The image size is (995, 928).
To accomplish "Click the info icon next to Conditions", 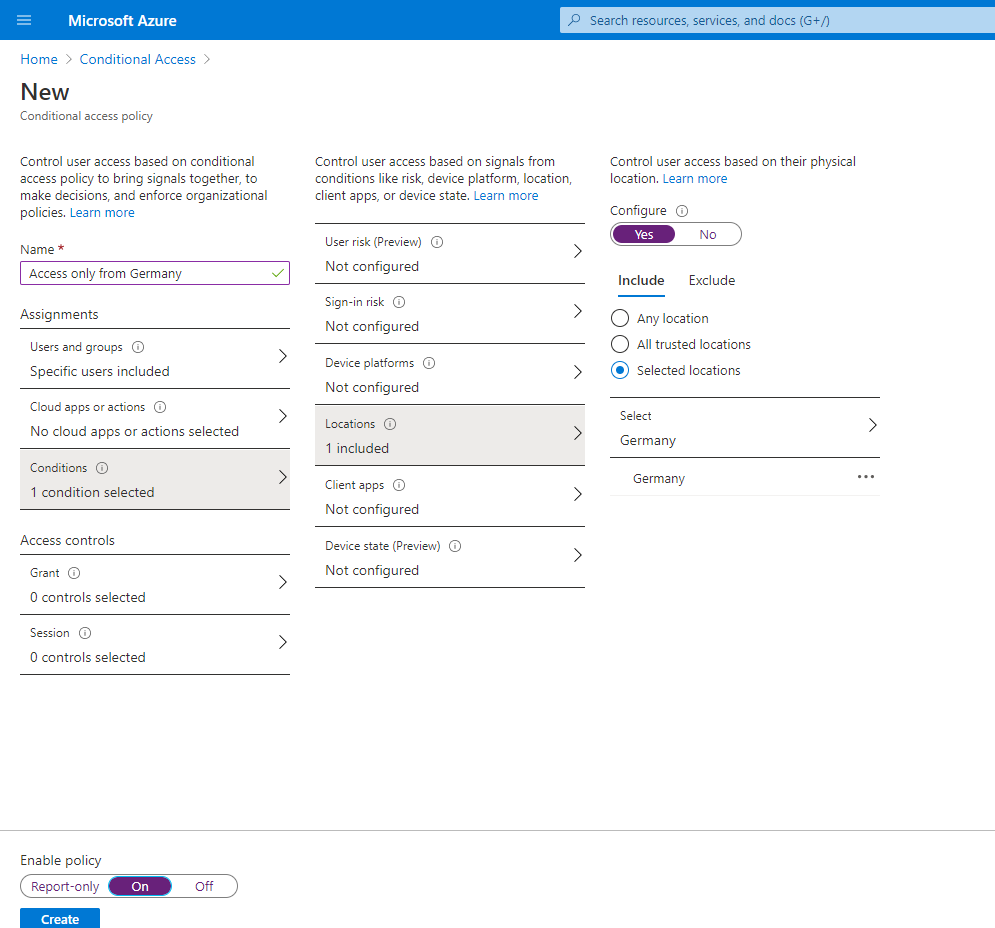I will tap(102, 468).
